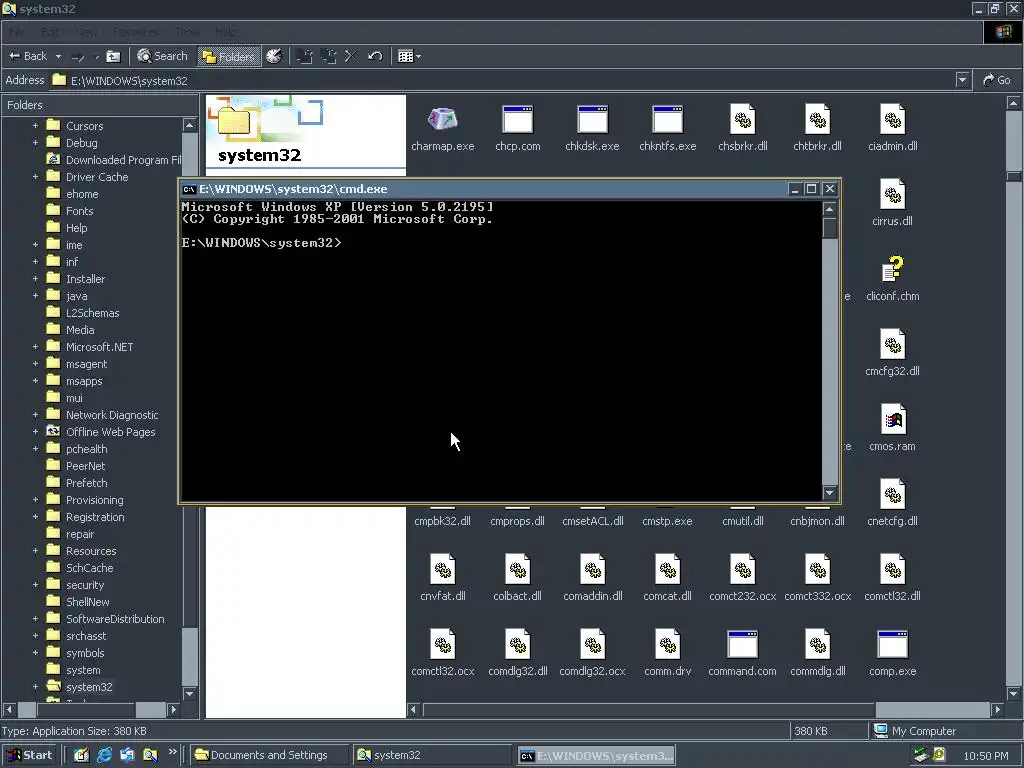
Task: Select the comctl32.ocx file icon
Action: (443, 645)
